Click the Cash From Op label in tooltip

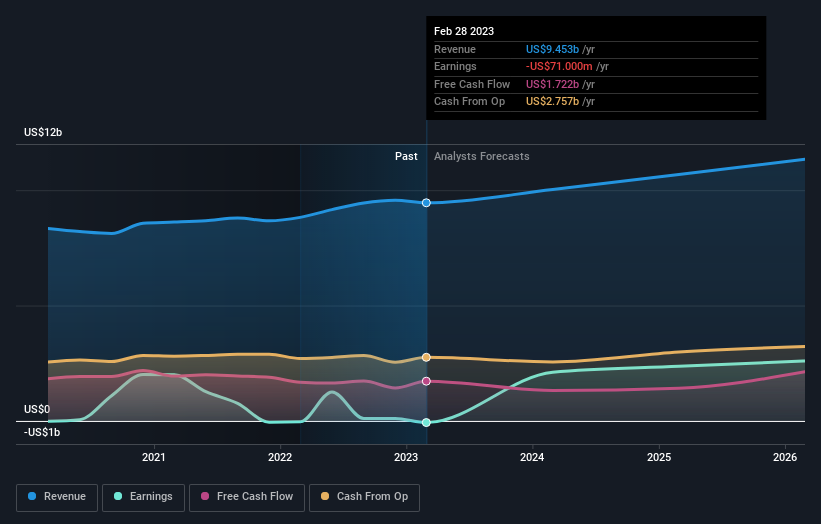[470, 102]
